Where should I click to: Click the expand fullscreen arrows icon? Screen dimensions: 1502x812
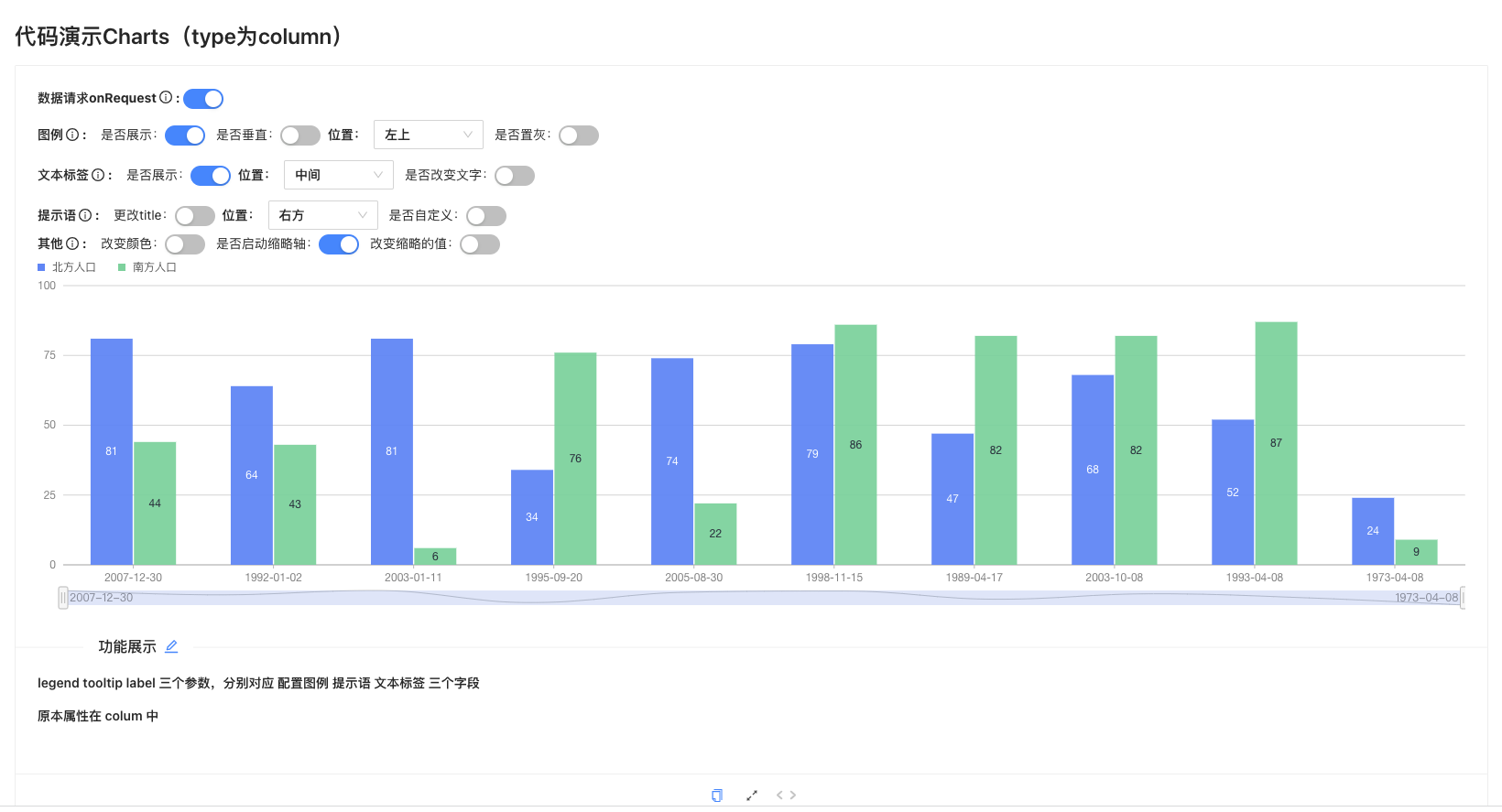coord(752,795)
